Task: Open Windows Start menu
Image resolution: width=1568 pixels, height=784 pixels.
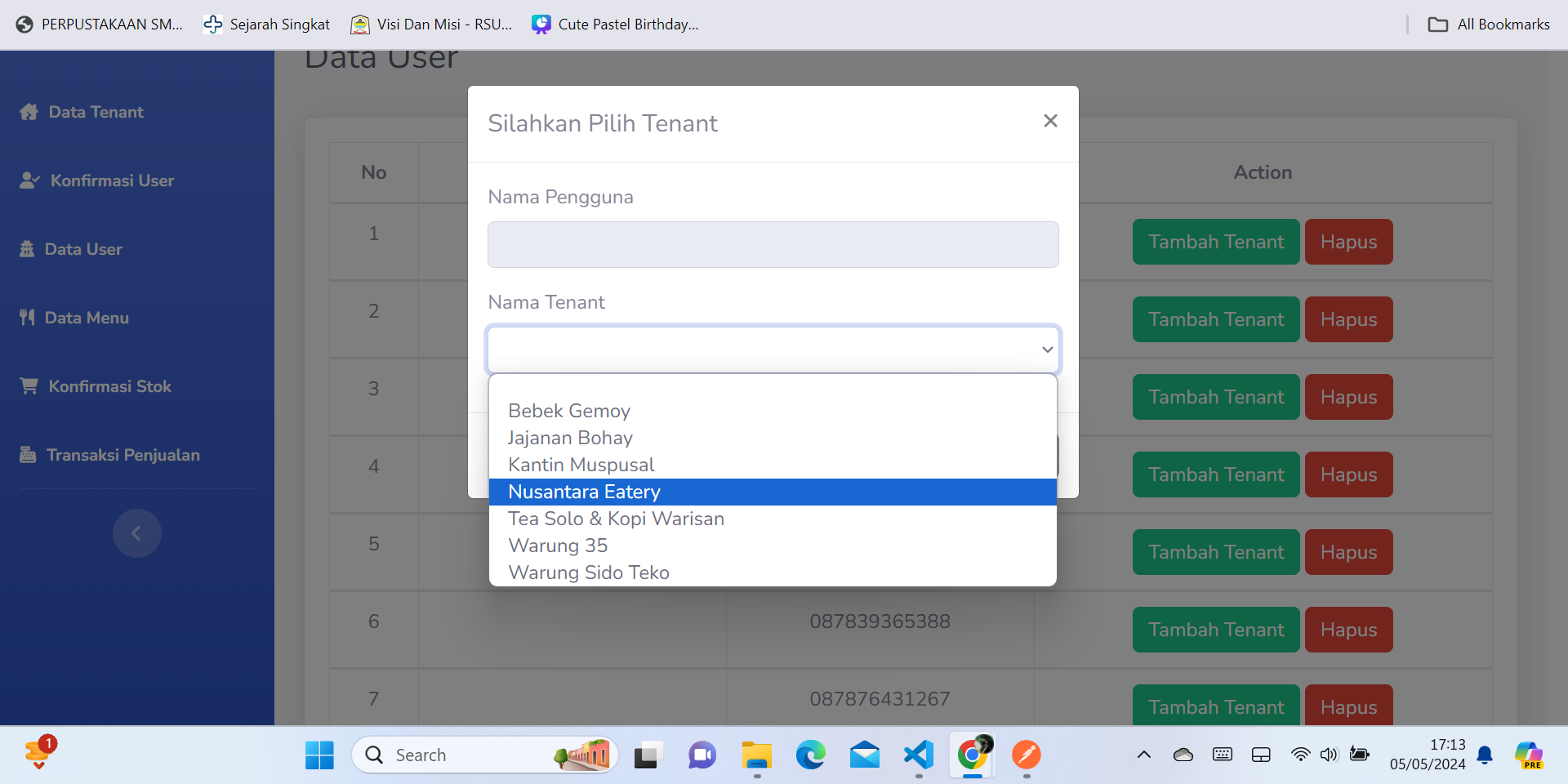Action: click(319, 755)
